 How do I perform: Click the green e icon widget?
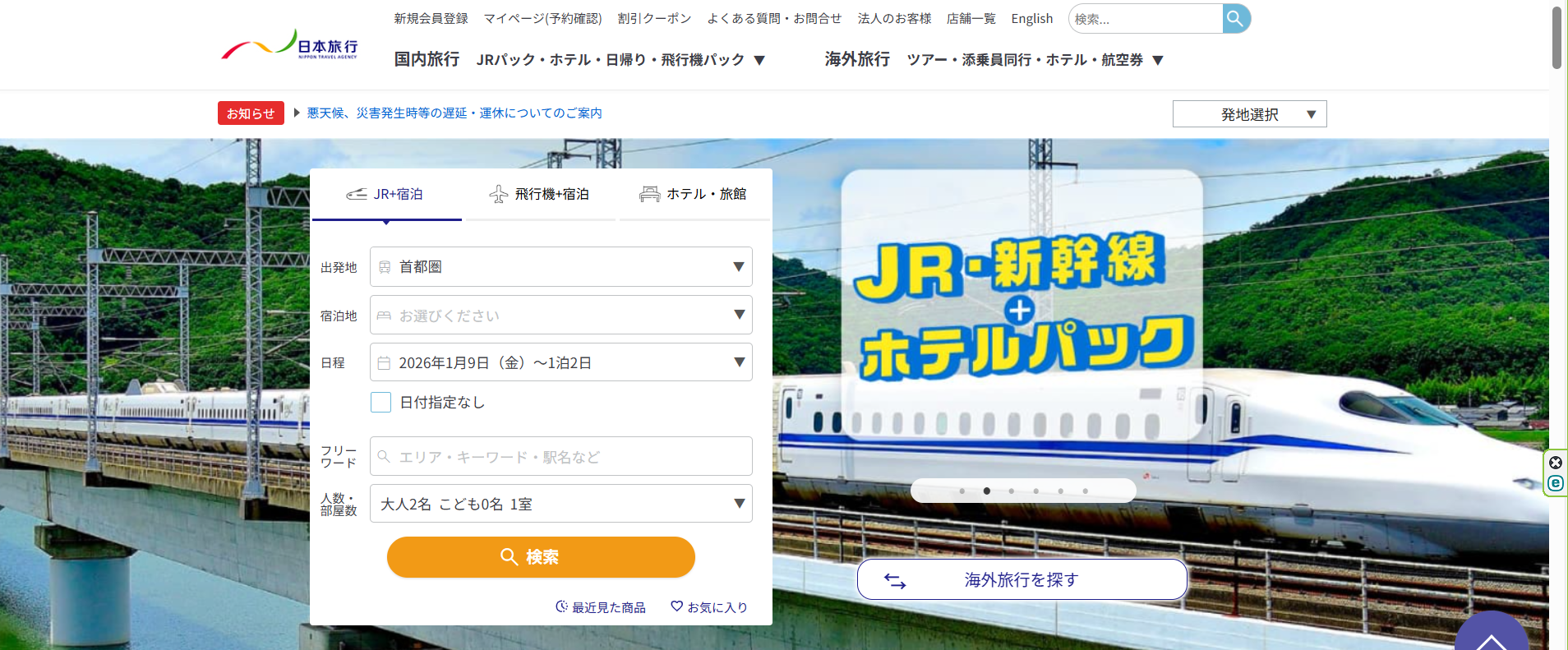coord(1556,483)
